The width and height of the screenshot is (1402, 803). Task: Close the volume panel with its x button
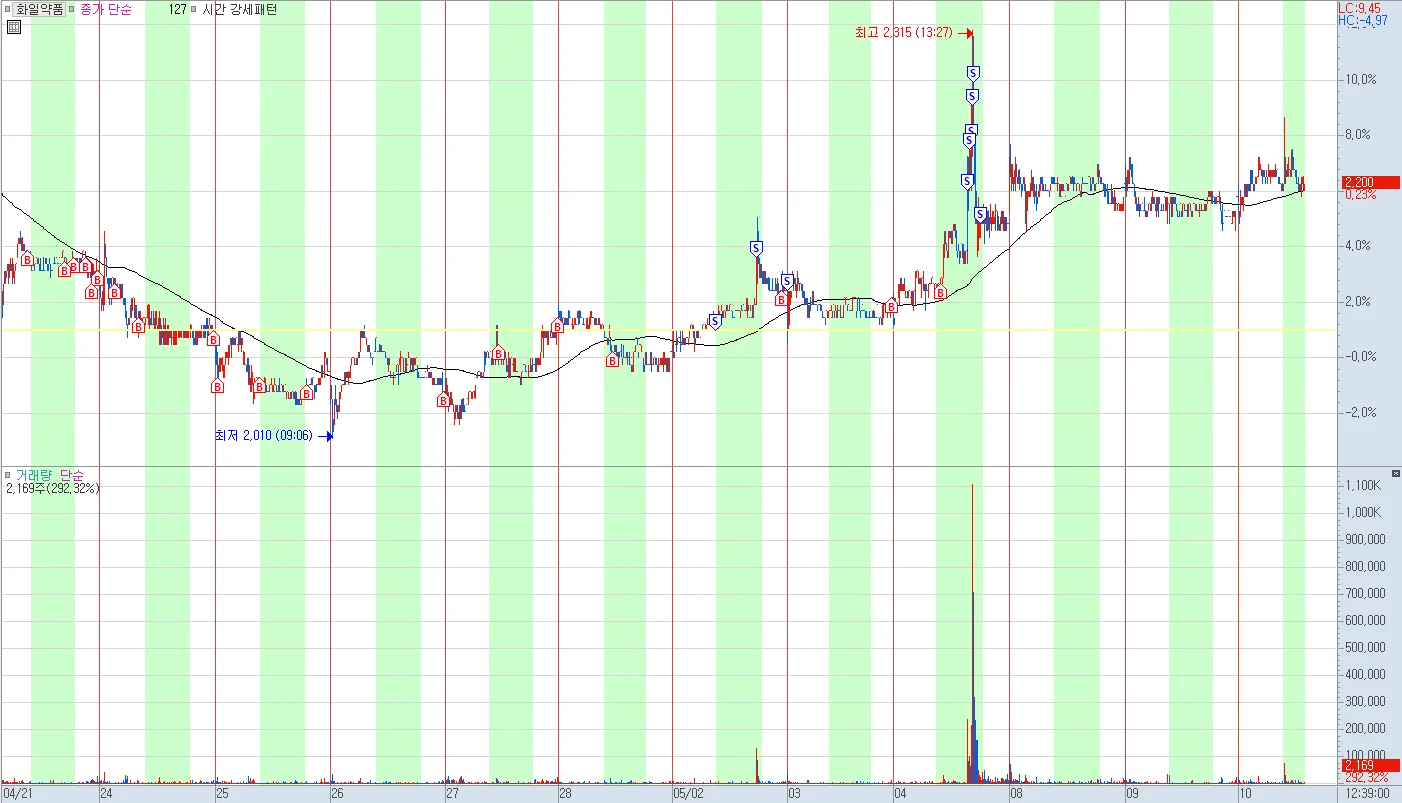point(1396,472)
